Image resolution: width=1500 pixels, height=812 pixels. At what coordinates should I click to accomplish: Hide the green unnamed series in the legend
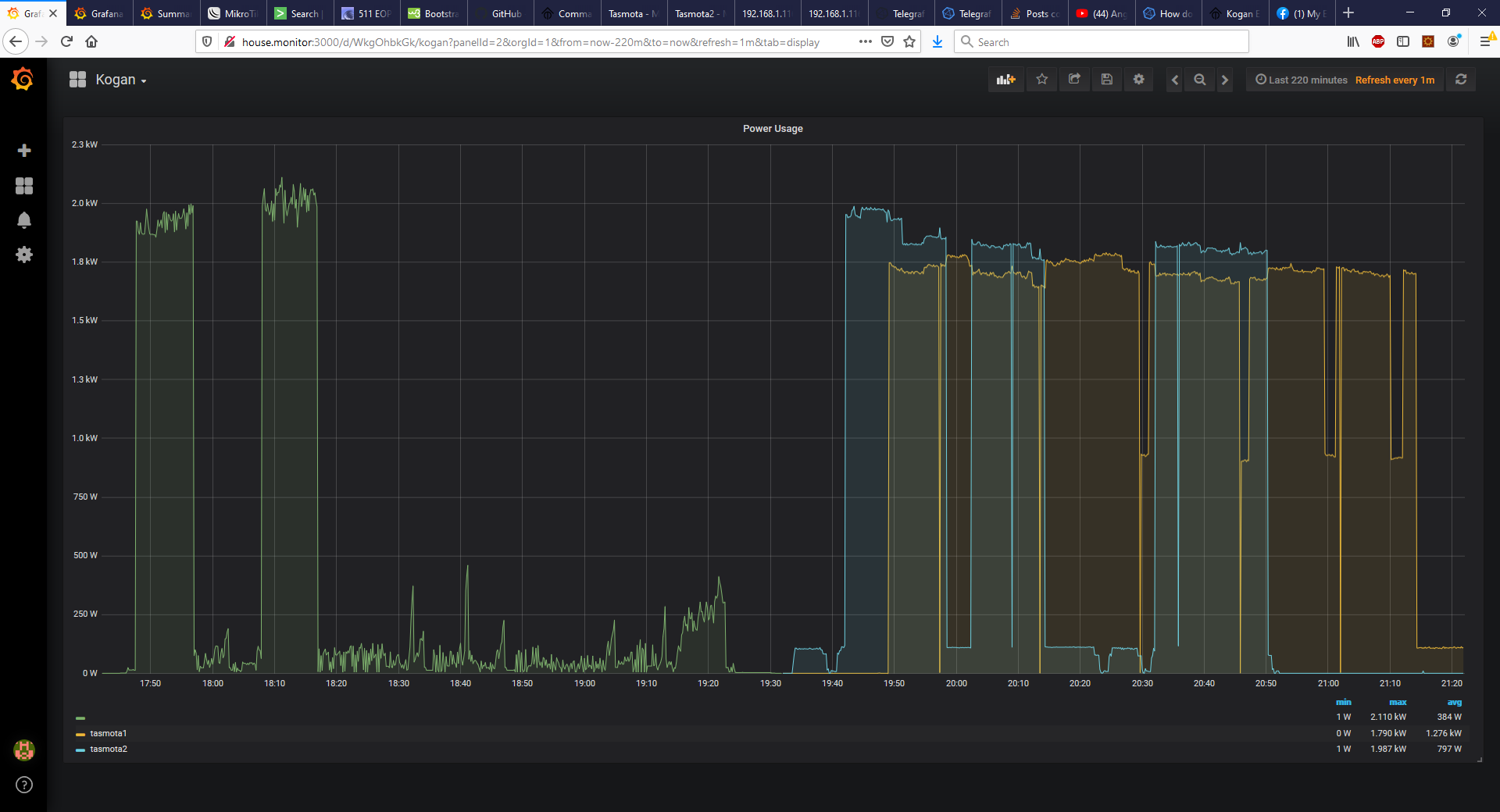click(80, 718)
